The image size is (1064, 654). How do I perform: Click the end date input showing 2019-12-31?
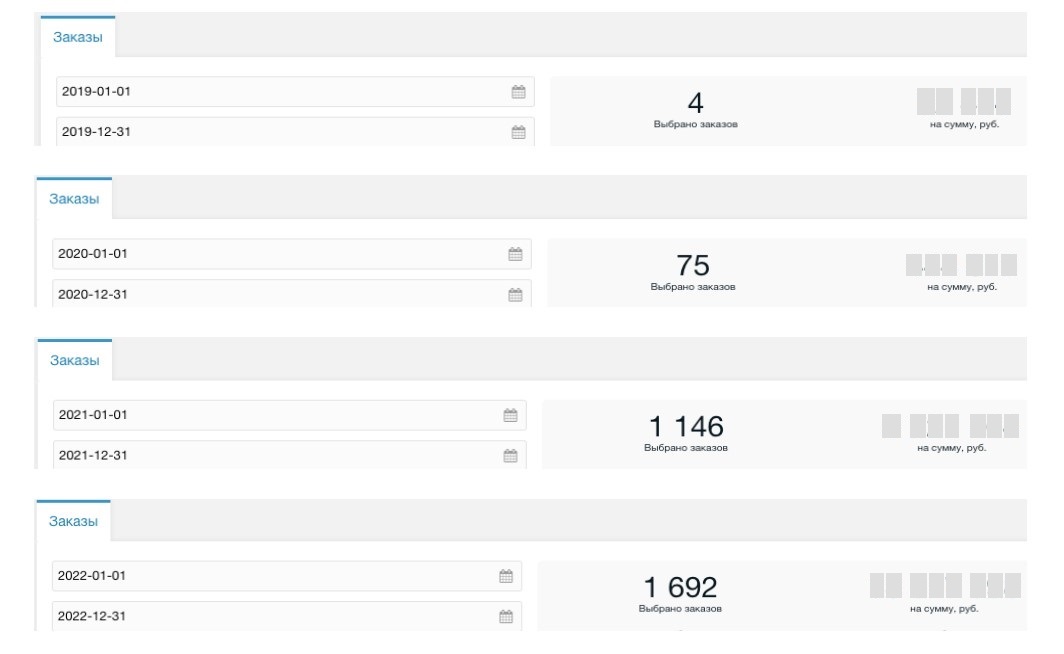tap(280, 132)
